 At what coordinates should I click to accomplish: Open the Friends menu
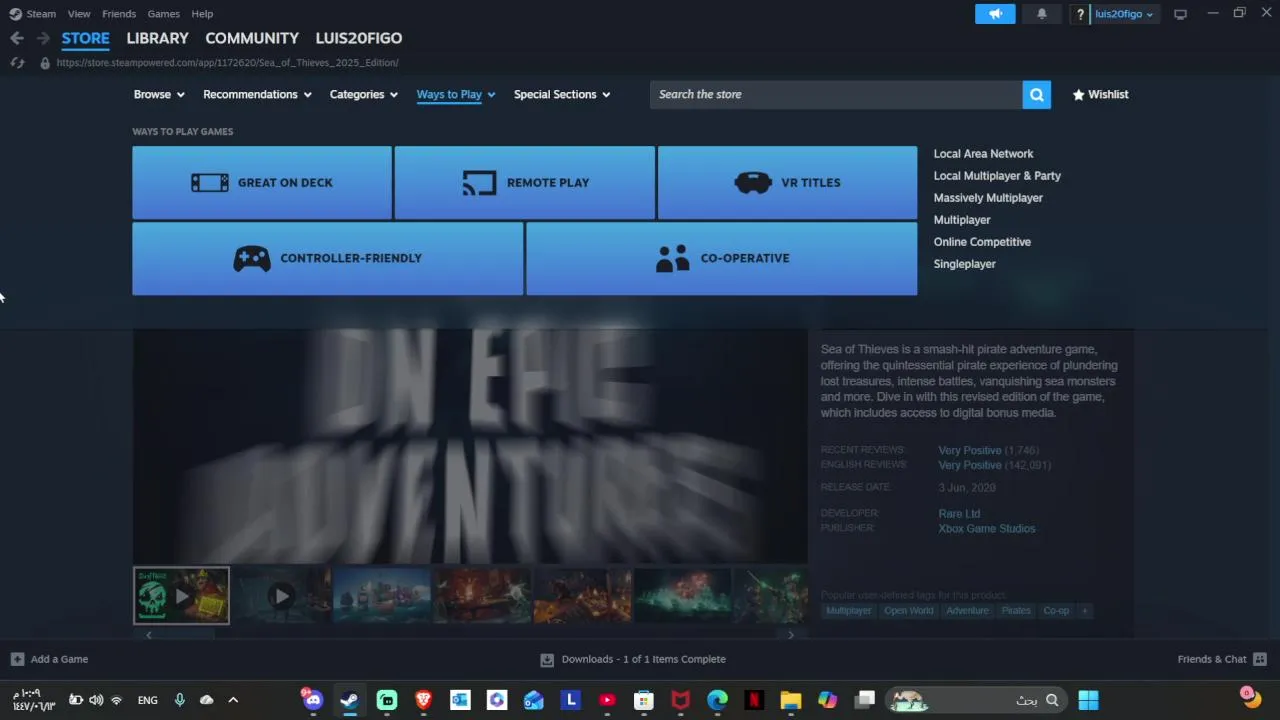[119, 14]
